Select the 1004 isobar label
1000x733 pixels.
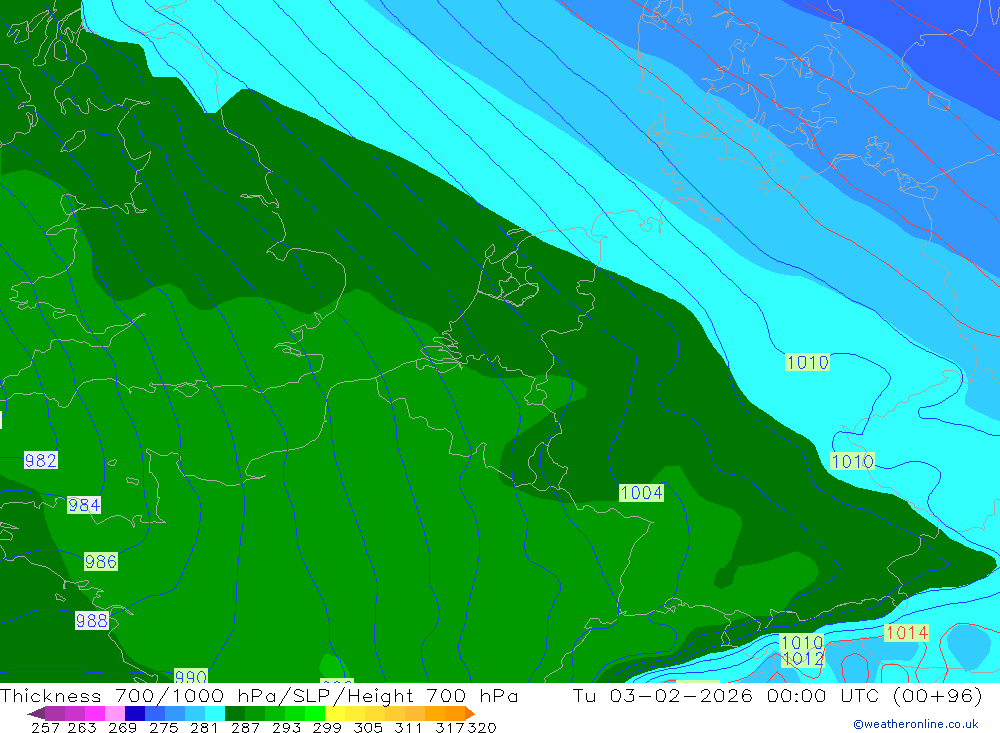pos(642,492)
